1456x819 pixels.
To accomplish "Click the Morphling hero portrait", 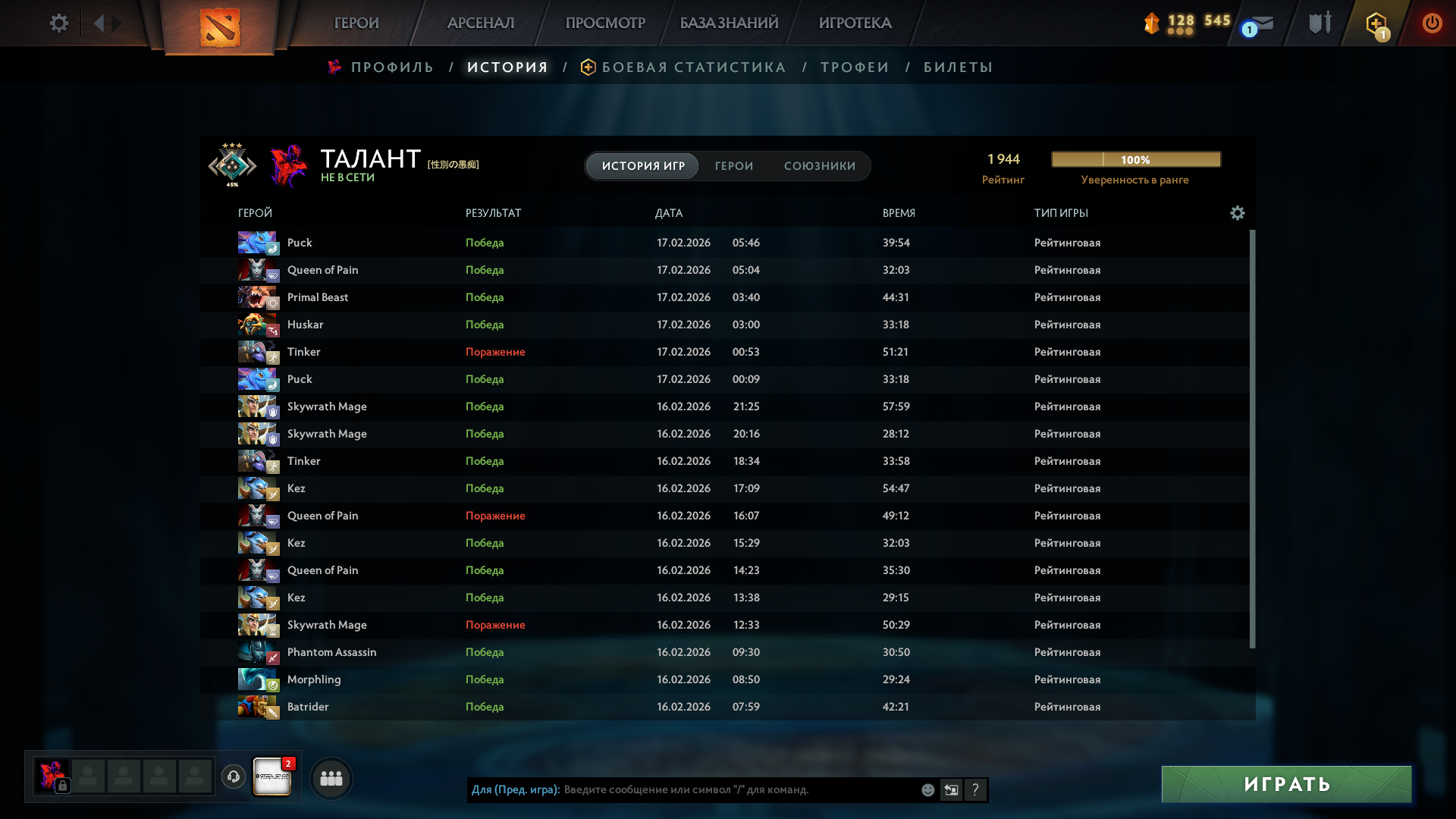I will tap(259, 679).
